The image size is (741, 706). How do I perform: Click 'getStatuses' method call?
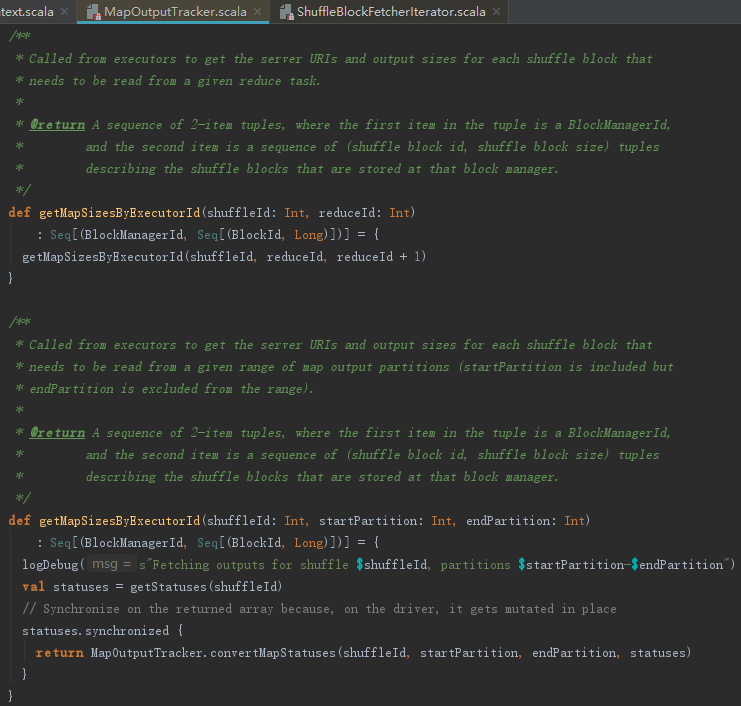point(168,587)
